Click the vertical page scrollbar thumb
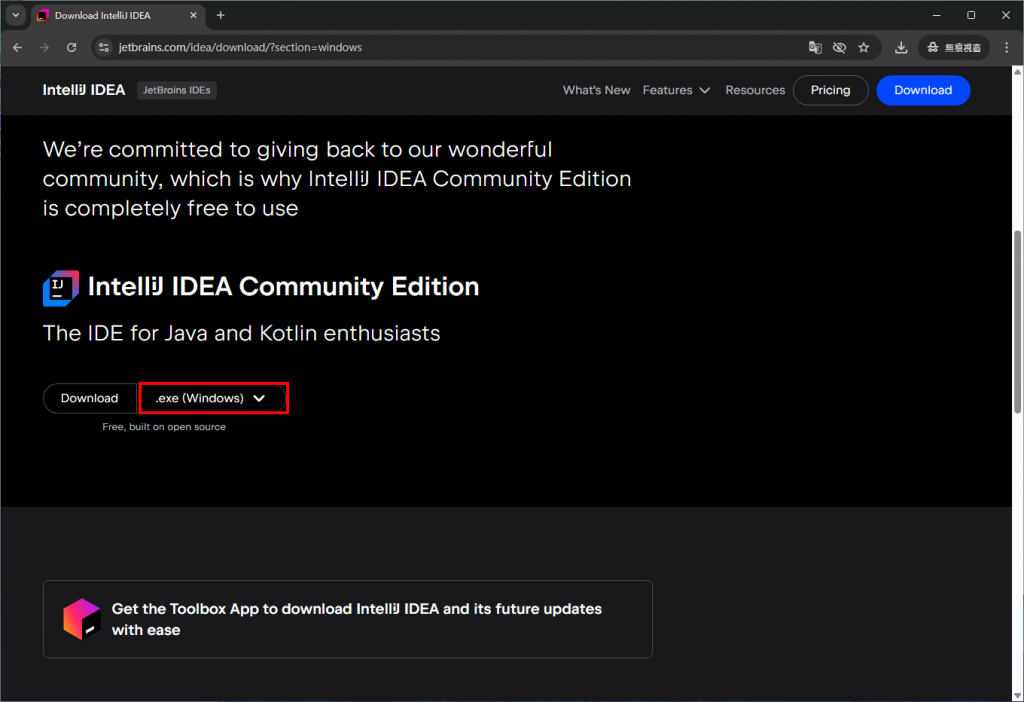This screenshot has height=702, width=1024. click(1017, 321)
